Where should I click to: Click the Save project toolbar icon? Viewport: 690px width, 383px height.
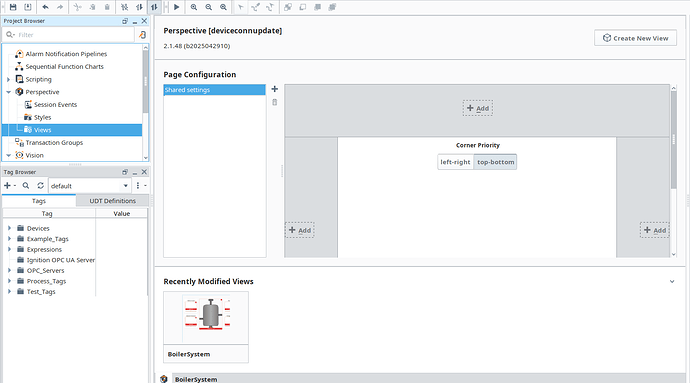(x=13, y=7)
